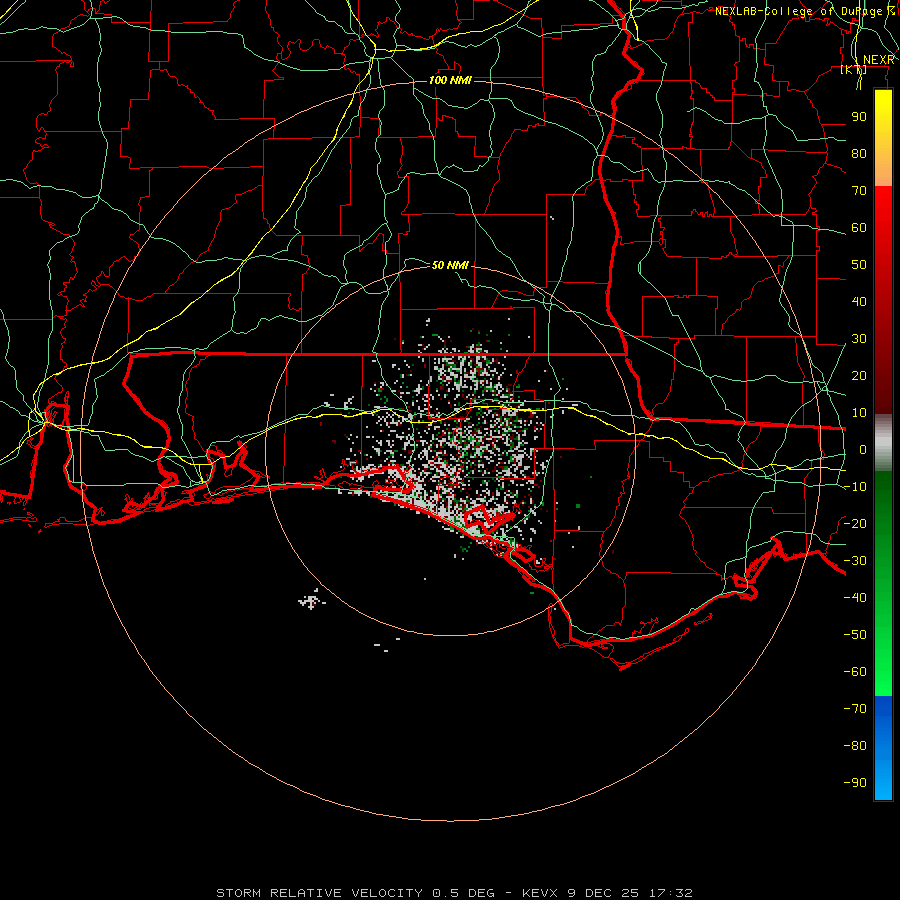Click the "9 DEC 25" date in footer
This screenshot has width=900, height=900.
tap(603, 893)
